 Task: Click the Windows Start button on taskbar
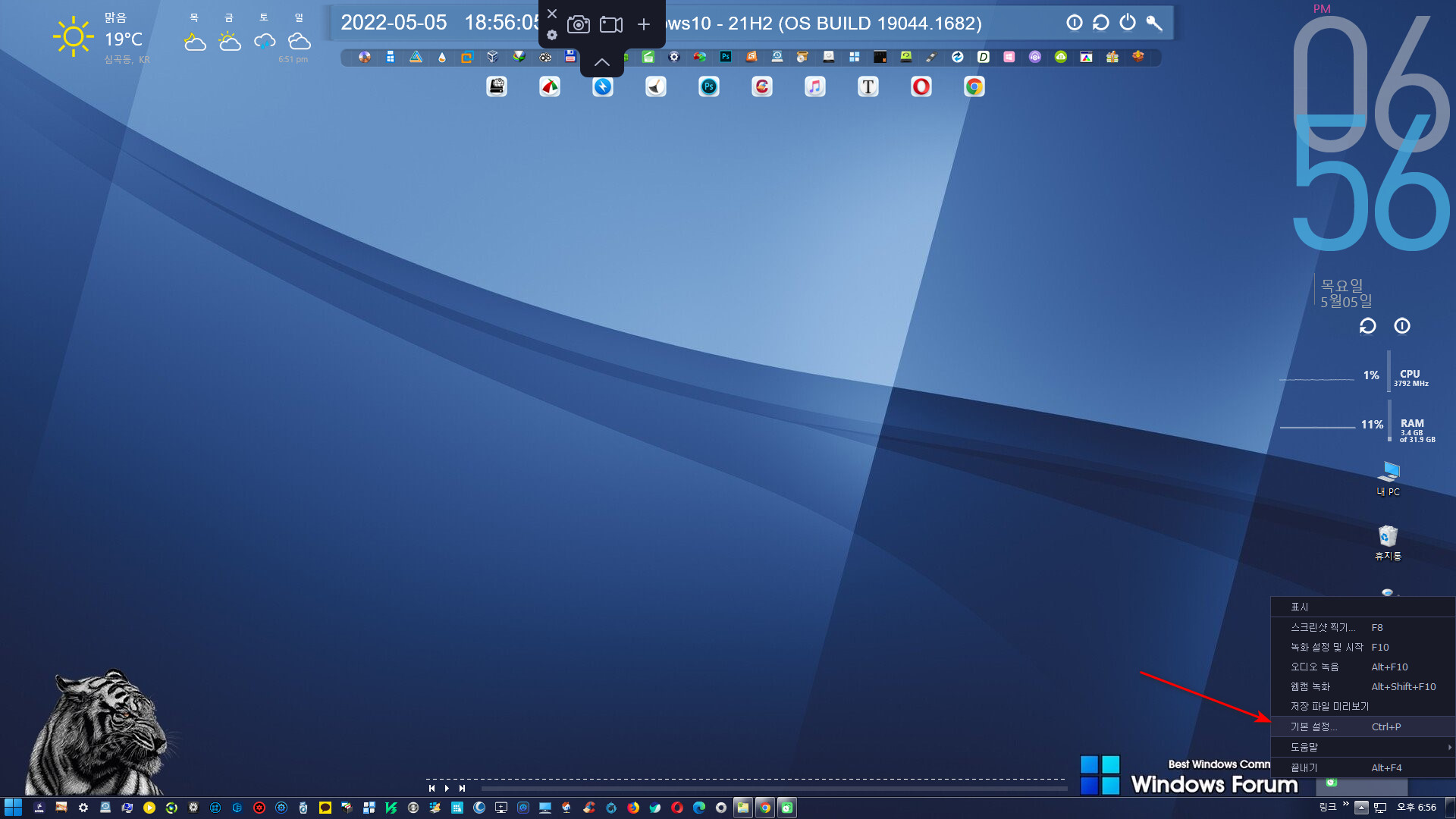point(13,808)
